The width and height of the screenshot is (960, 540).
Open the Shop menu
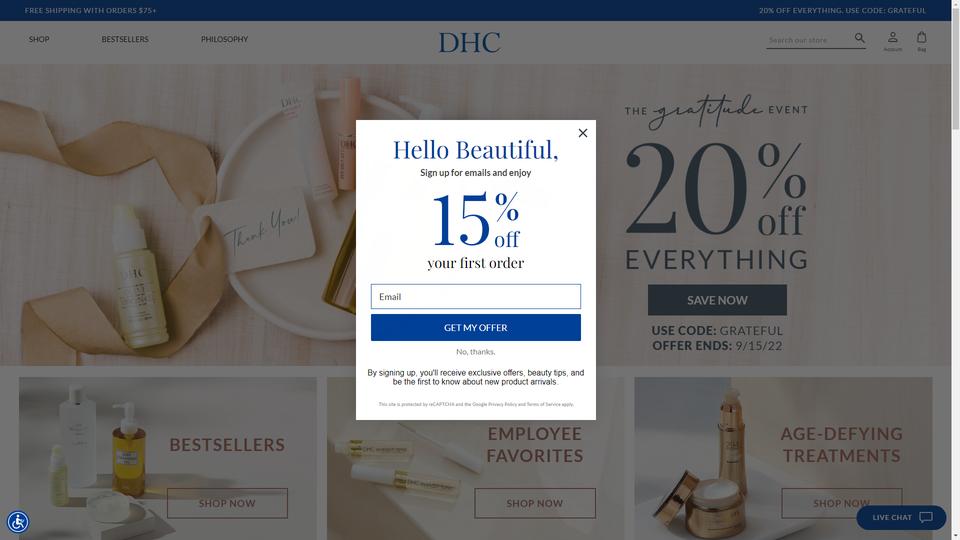[x=39, y=39]
